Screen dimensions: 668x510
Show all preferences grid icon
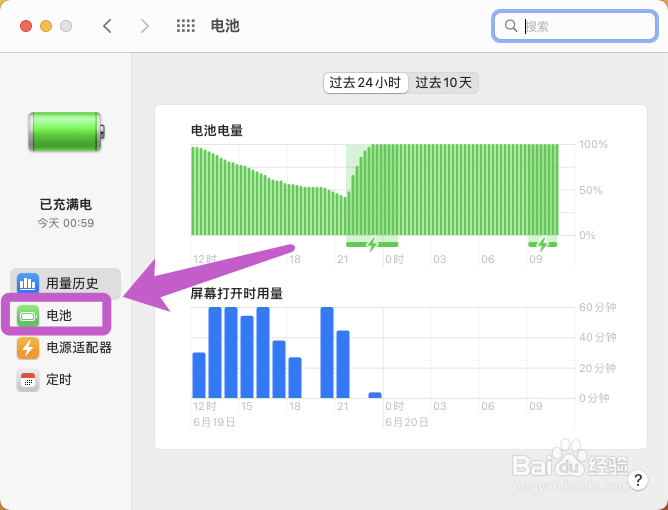186,26
